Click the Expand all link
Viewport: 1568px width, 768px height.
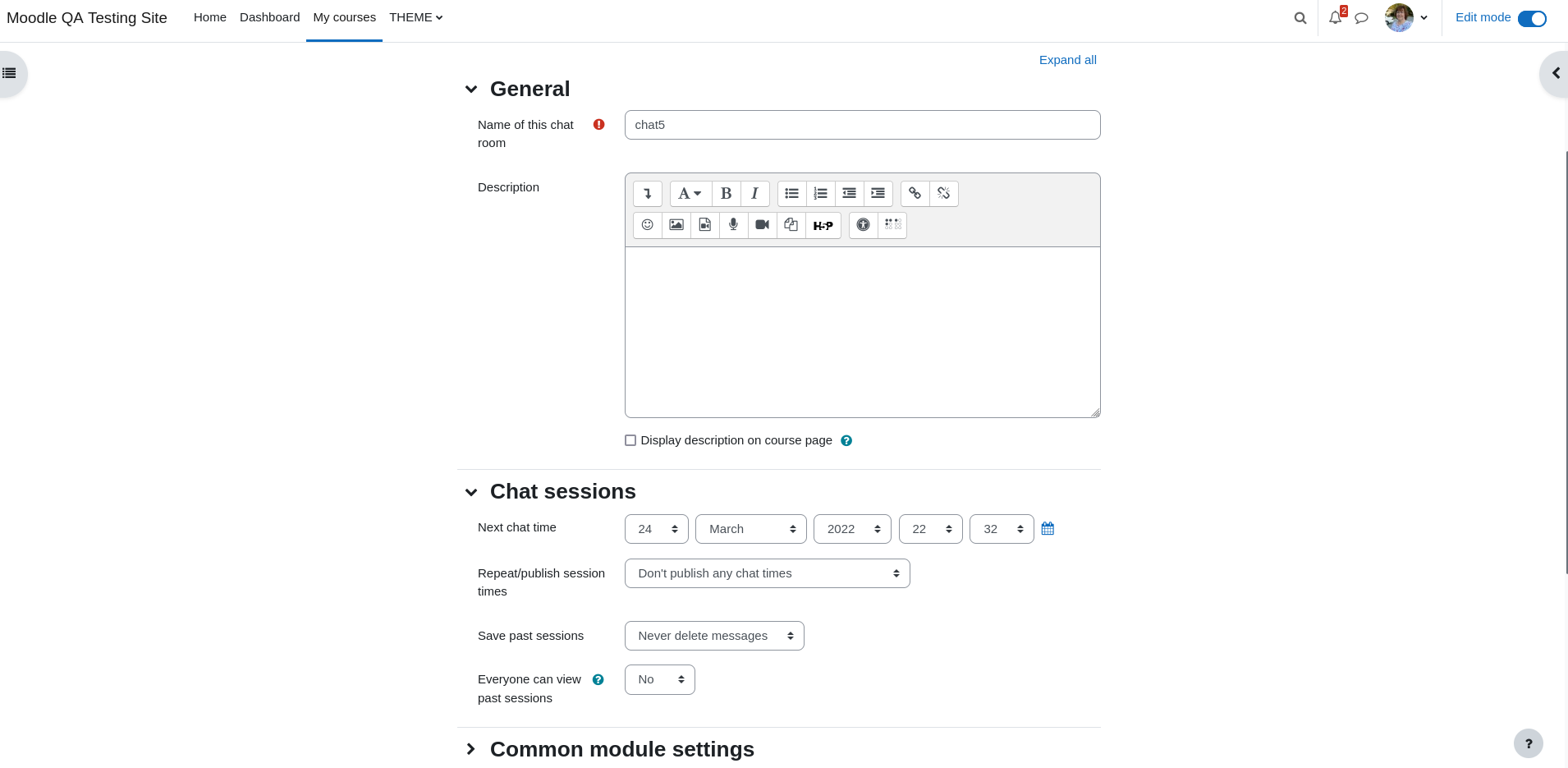(1067, 60)
